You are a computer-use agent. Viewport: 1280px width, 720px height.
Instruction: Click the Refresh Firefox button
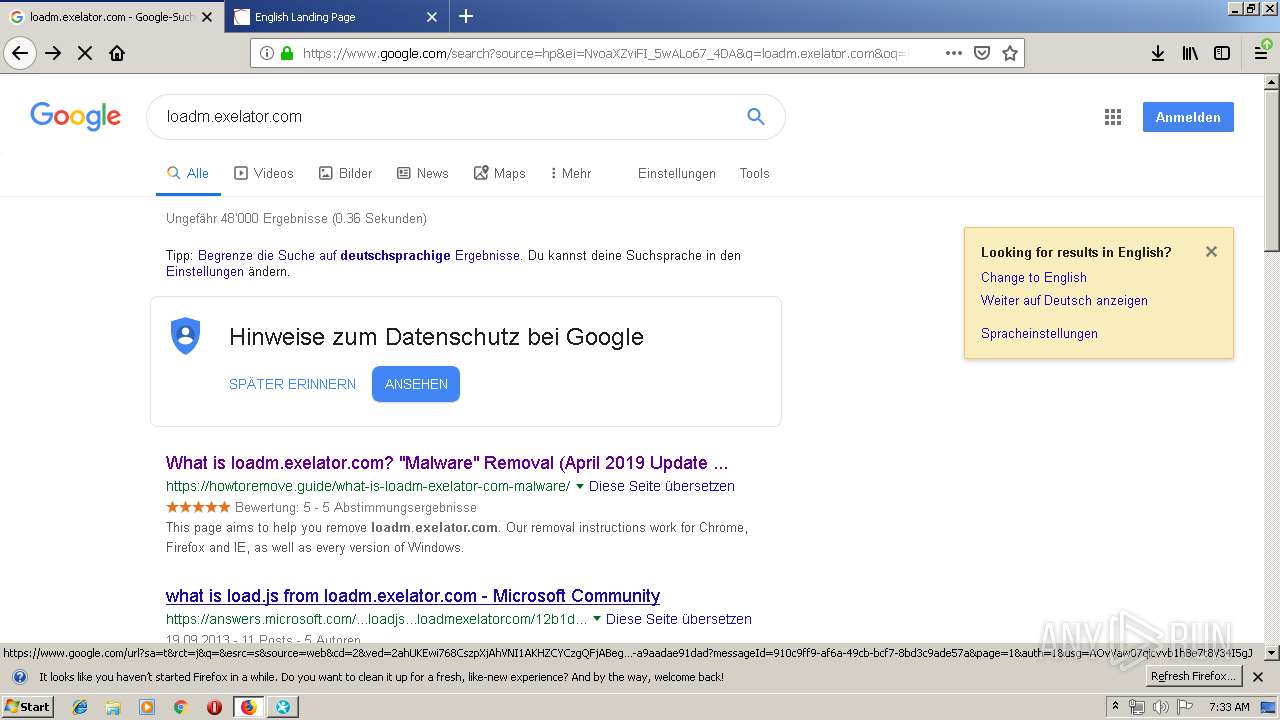point(1194,677)
